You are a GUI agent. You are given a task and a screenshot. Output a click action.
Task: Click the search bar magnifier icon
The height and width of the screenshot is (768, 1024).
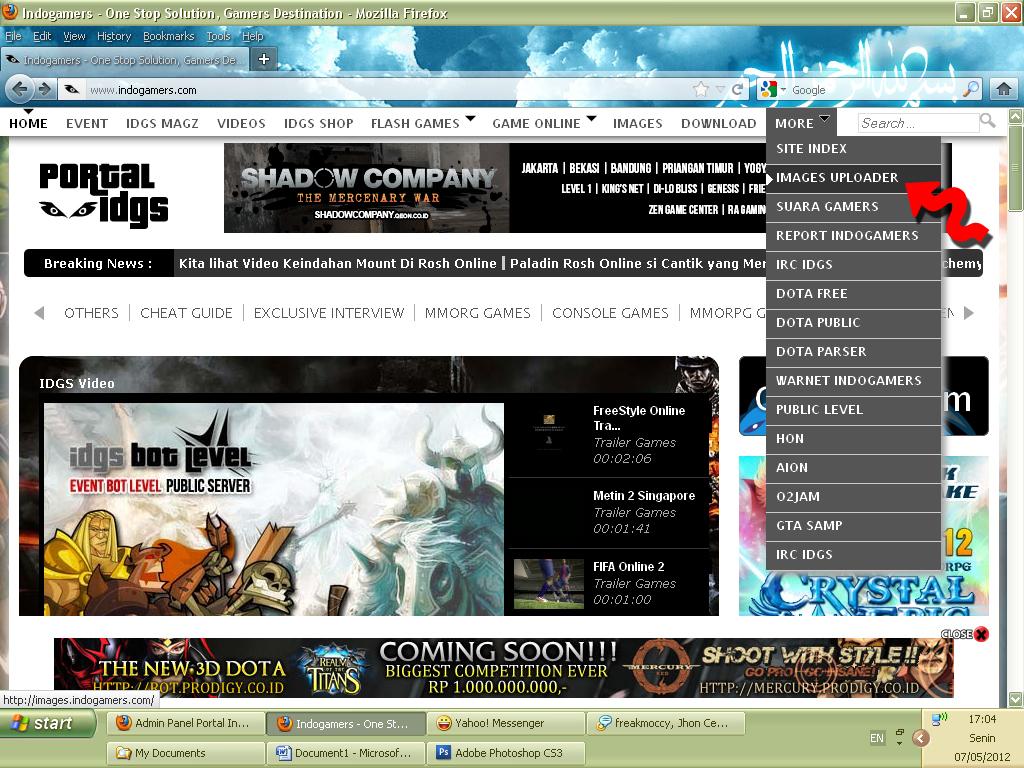pos(971,89)
